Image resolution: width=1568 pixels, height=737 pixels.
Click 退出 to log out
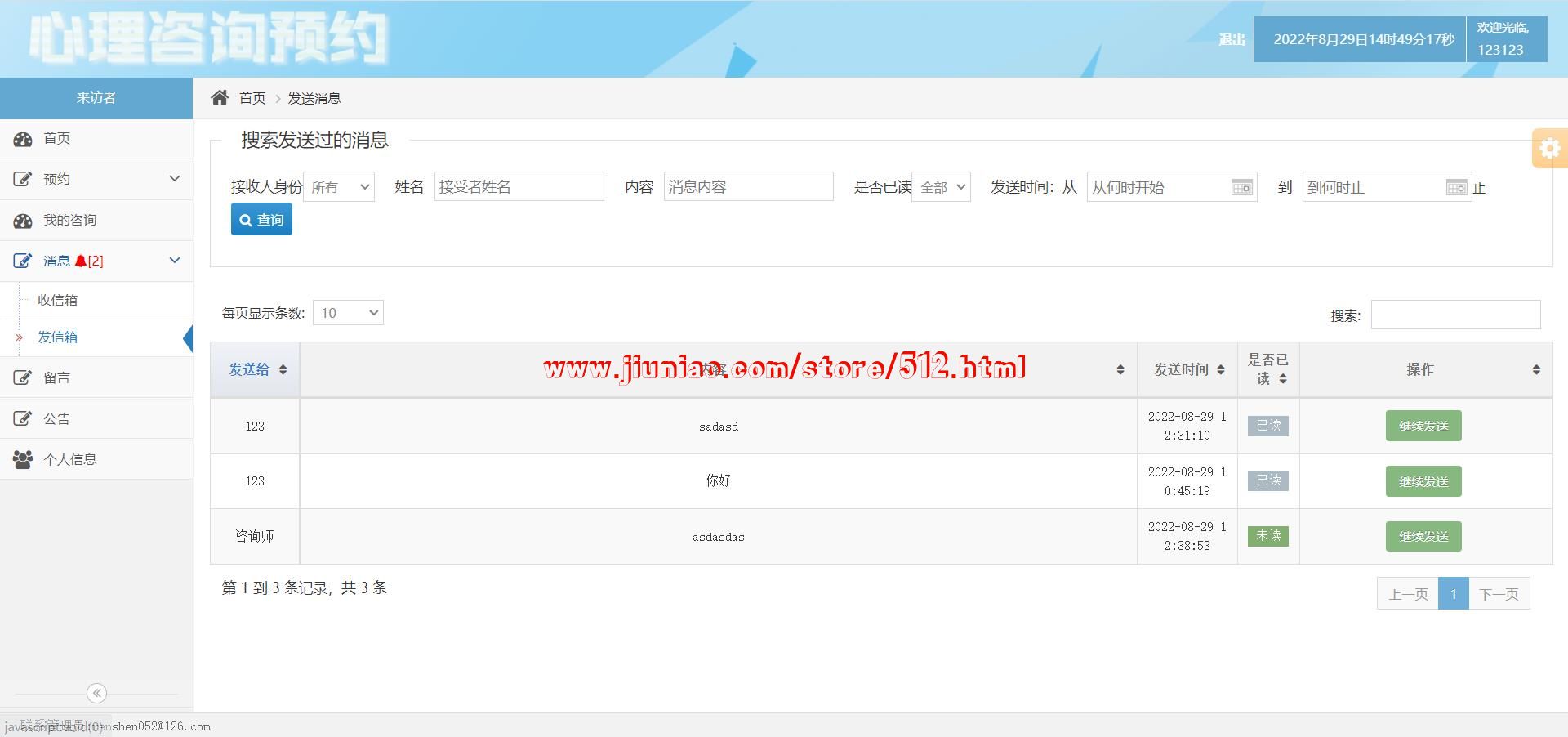[1232, 39]
